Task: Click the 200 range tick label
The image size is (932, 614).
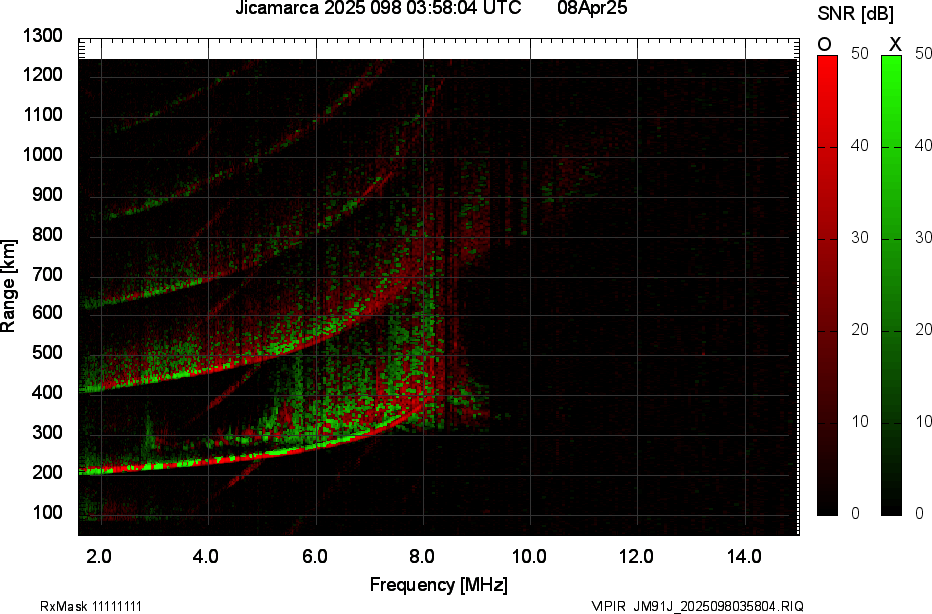Action: (47, 472)
